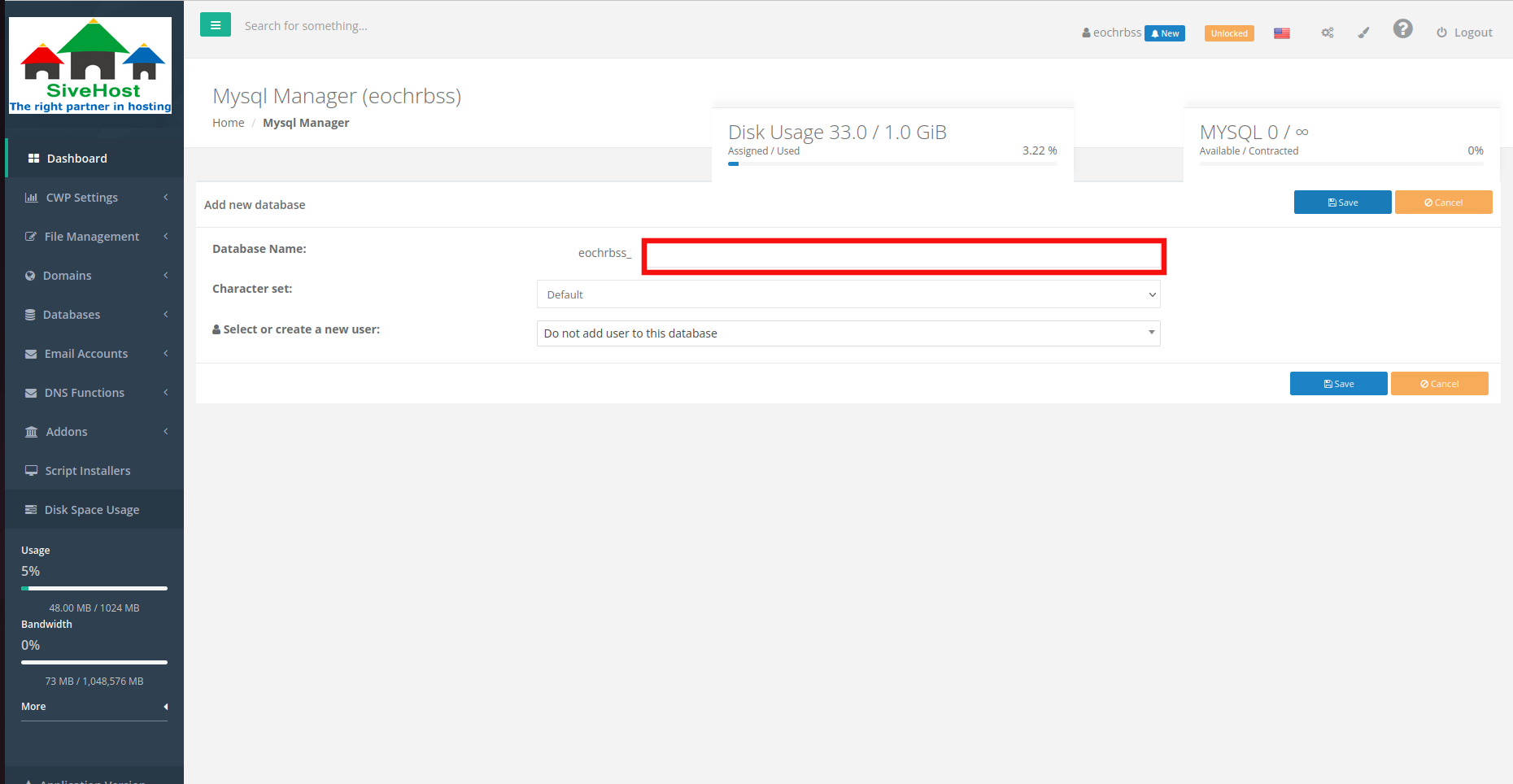Expand the File Management menu

94,236
